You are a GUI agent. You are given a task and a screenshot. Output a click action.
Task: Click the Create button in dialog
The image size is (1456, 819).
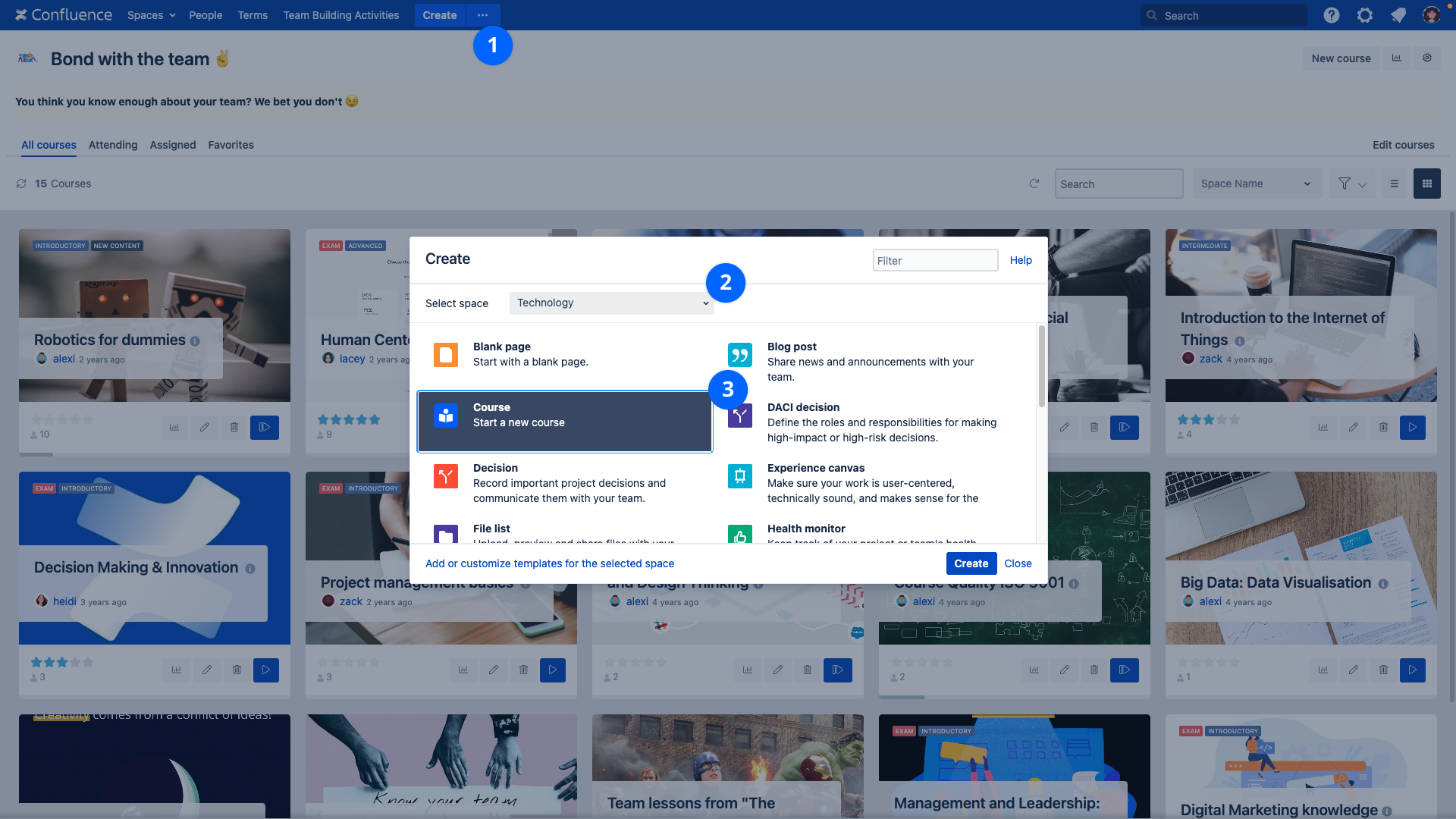971,563
